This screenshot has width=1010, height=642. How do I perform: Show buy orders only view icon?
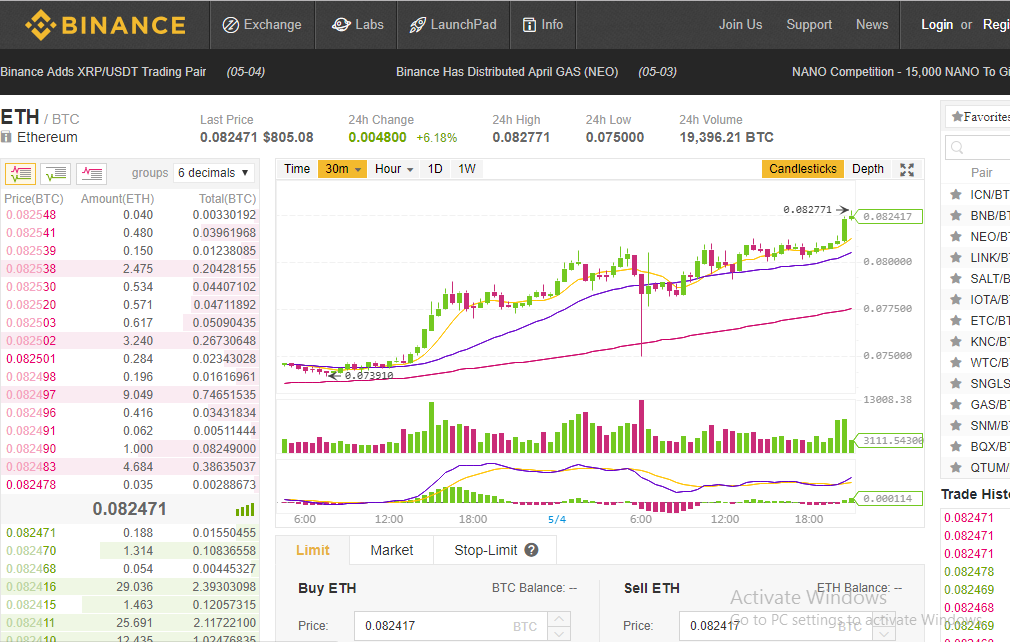click(55, 173)
